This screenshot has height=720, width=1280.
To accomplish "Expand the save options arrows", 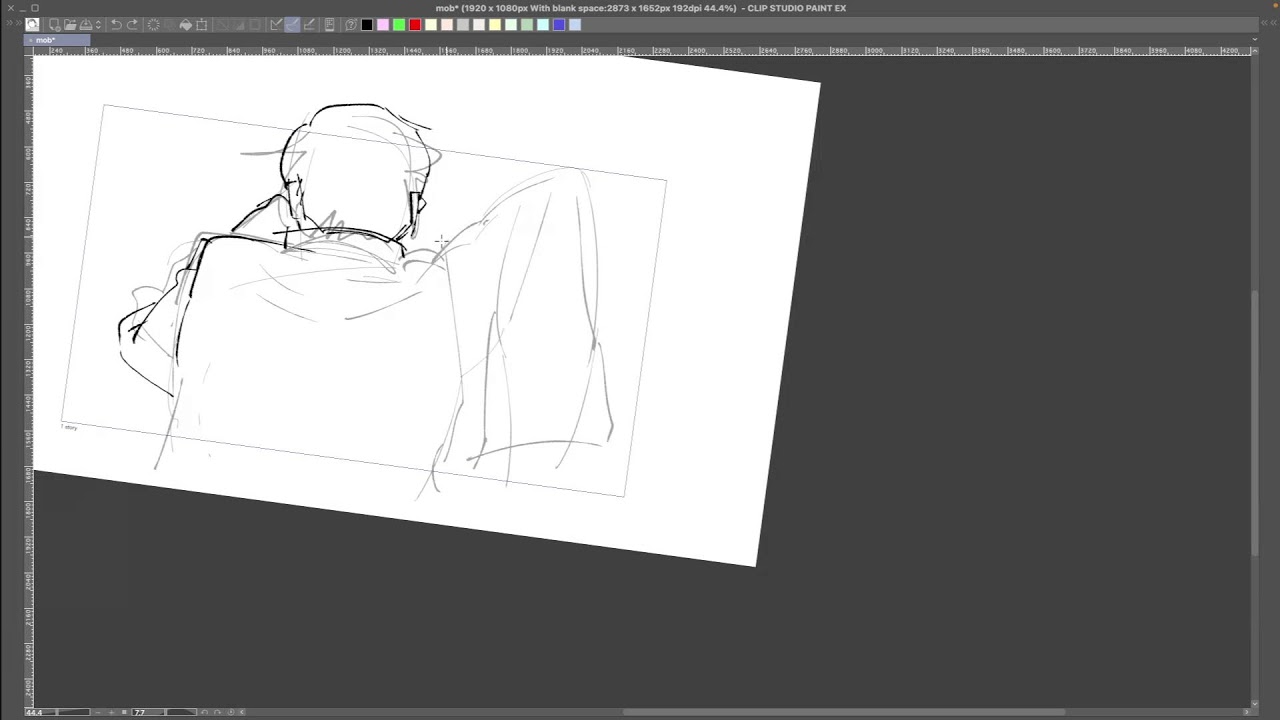I will [98, 24].
